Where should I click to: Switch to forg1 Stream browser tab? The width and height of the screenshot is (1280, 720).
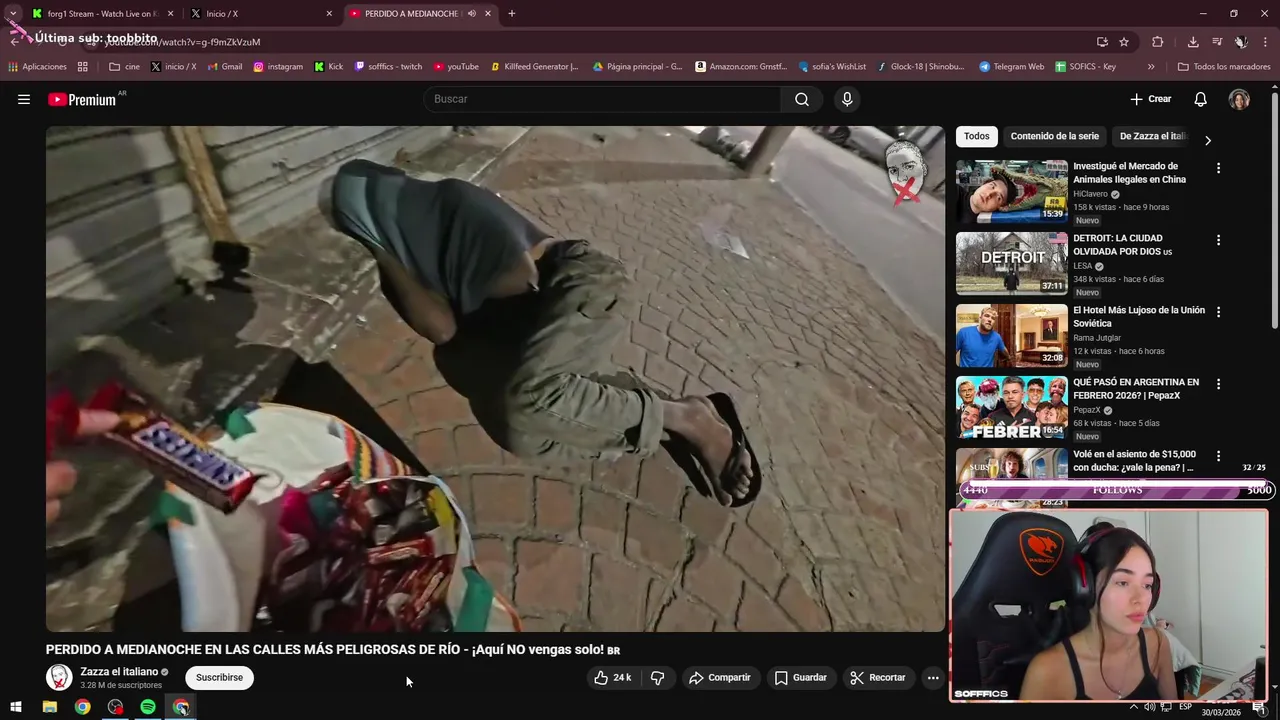coord(102,14)
